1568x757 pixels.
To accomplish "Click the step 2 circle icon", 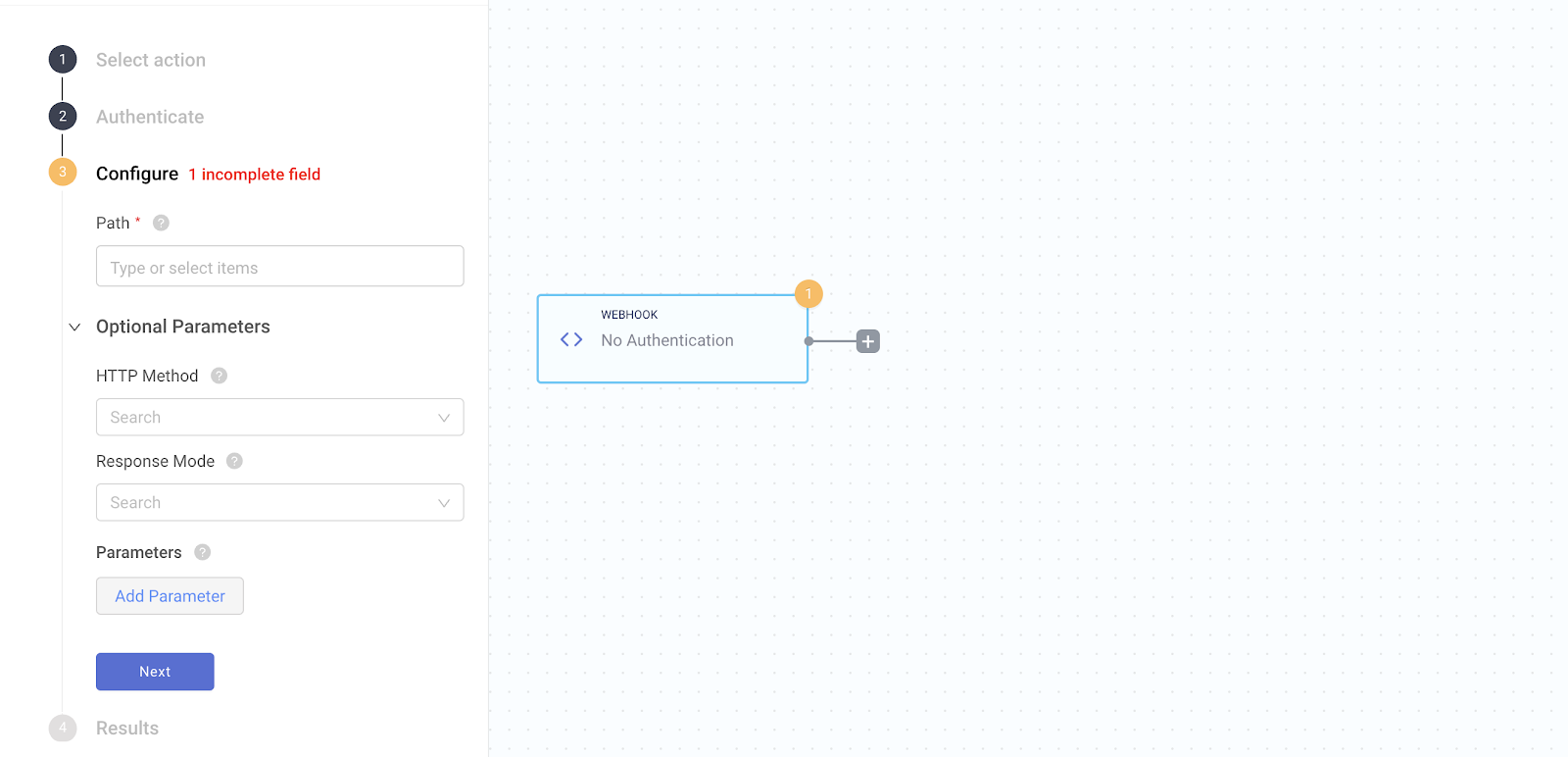I will click(63, 117).
